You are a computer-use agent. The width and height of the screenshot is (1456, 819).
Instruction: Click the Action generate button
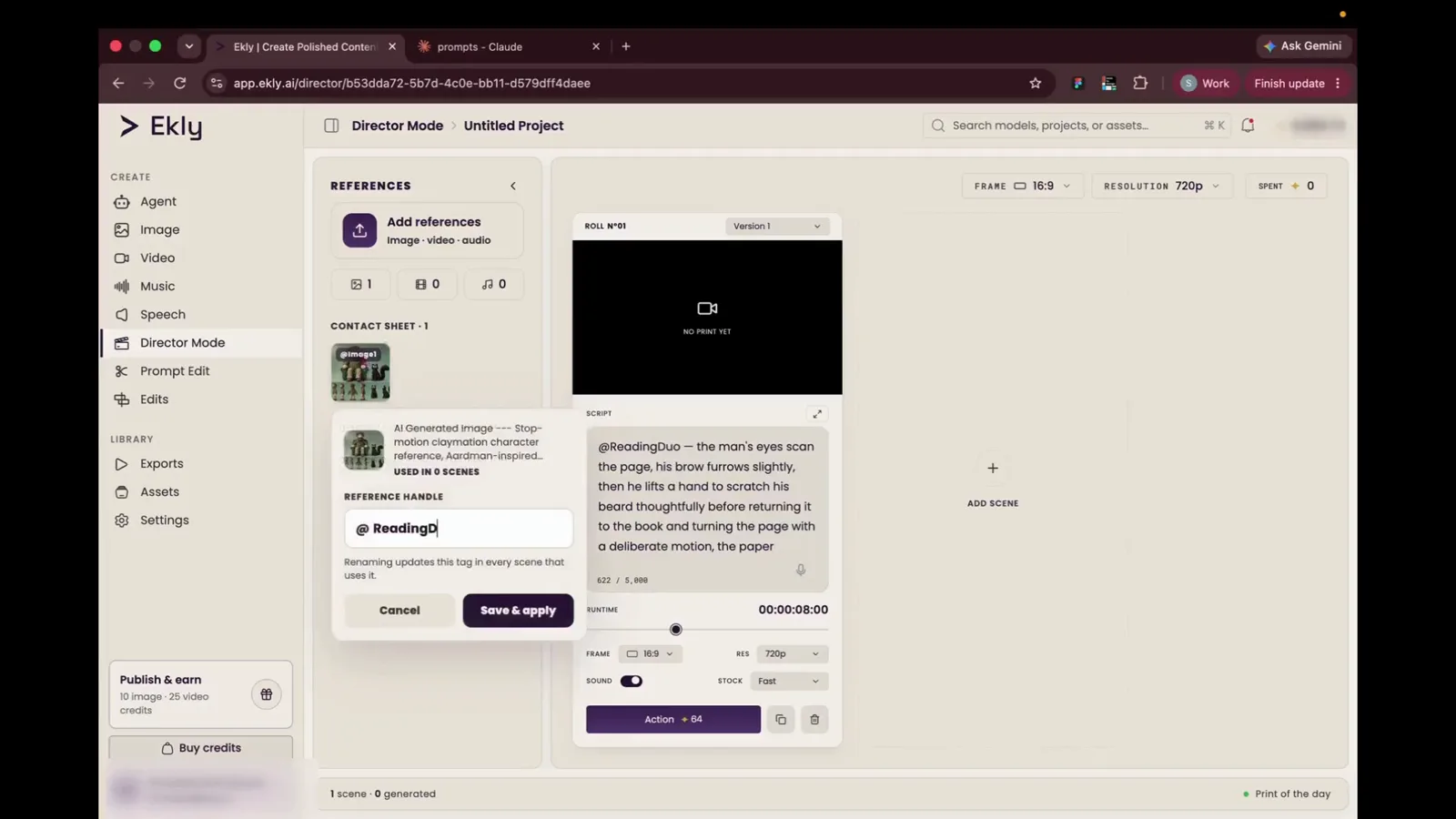673,719
